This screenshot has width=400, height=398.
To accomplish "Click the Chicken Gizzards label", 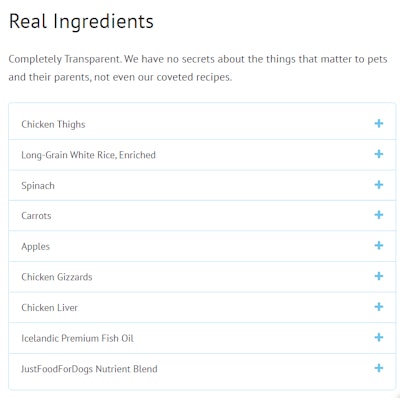I will [x=57, y=277].
